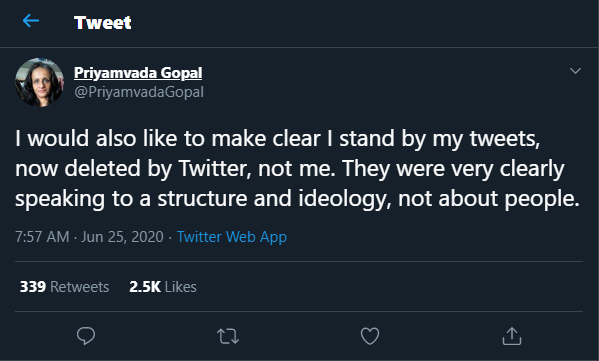The width and height of the screenshot is (599, 361).
Task: View the 2.5K Likes list
Action: coord(163,287)
